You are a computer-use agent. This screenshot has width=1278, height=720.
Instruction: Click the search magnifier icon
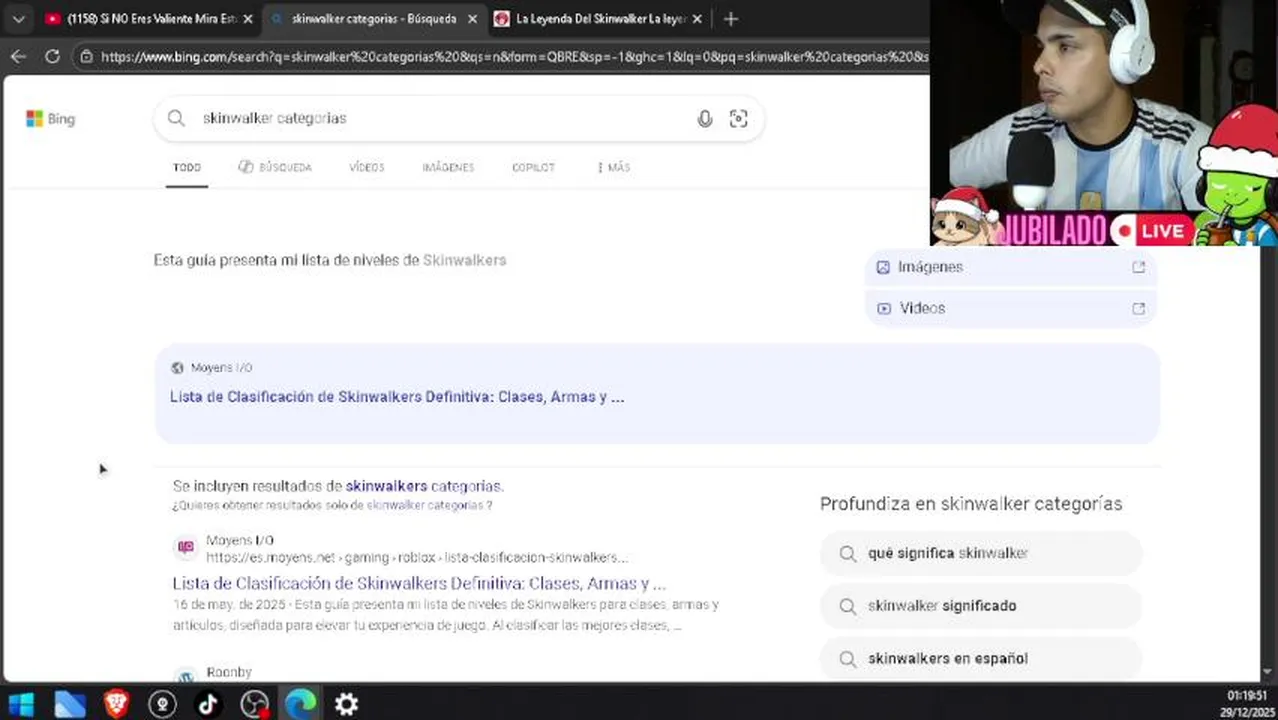[x=176, y=118]
